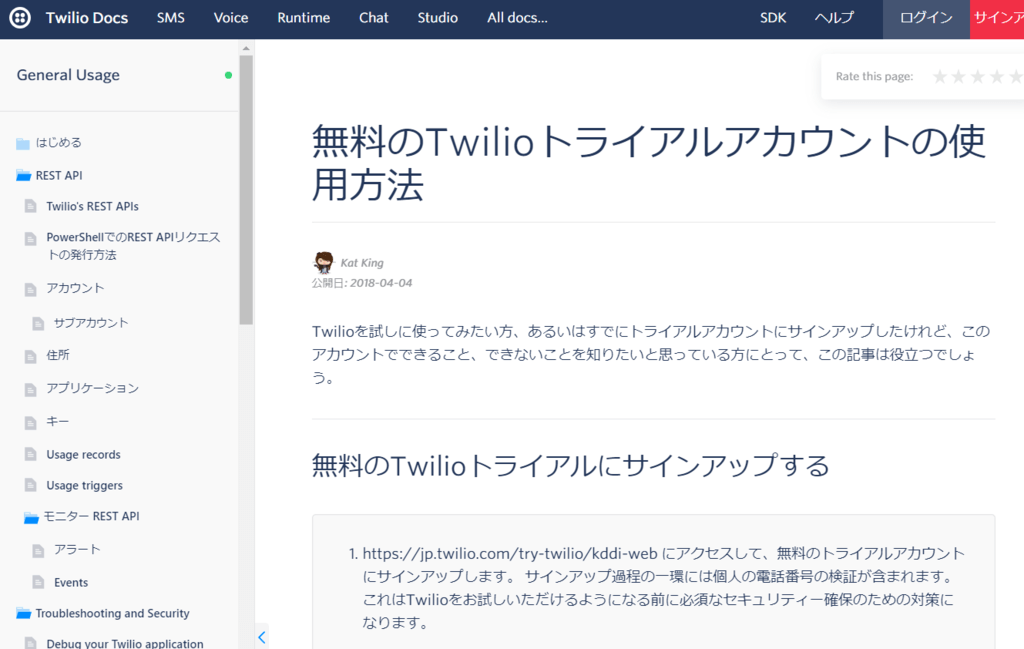
Task: Click the document icon beside Usage records
Action: coord(31,454)
